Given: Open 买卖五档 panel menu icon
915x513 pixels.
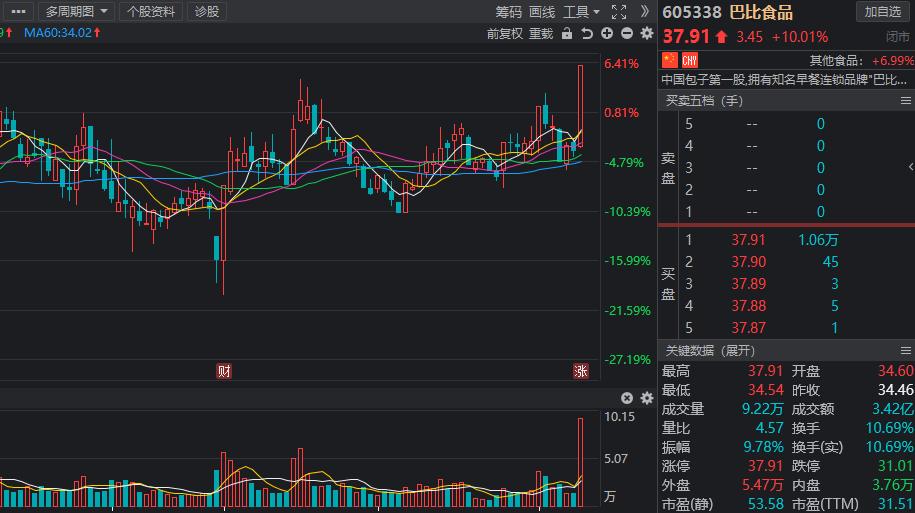Looking at the screenshot, I should tap(905, 100).
